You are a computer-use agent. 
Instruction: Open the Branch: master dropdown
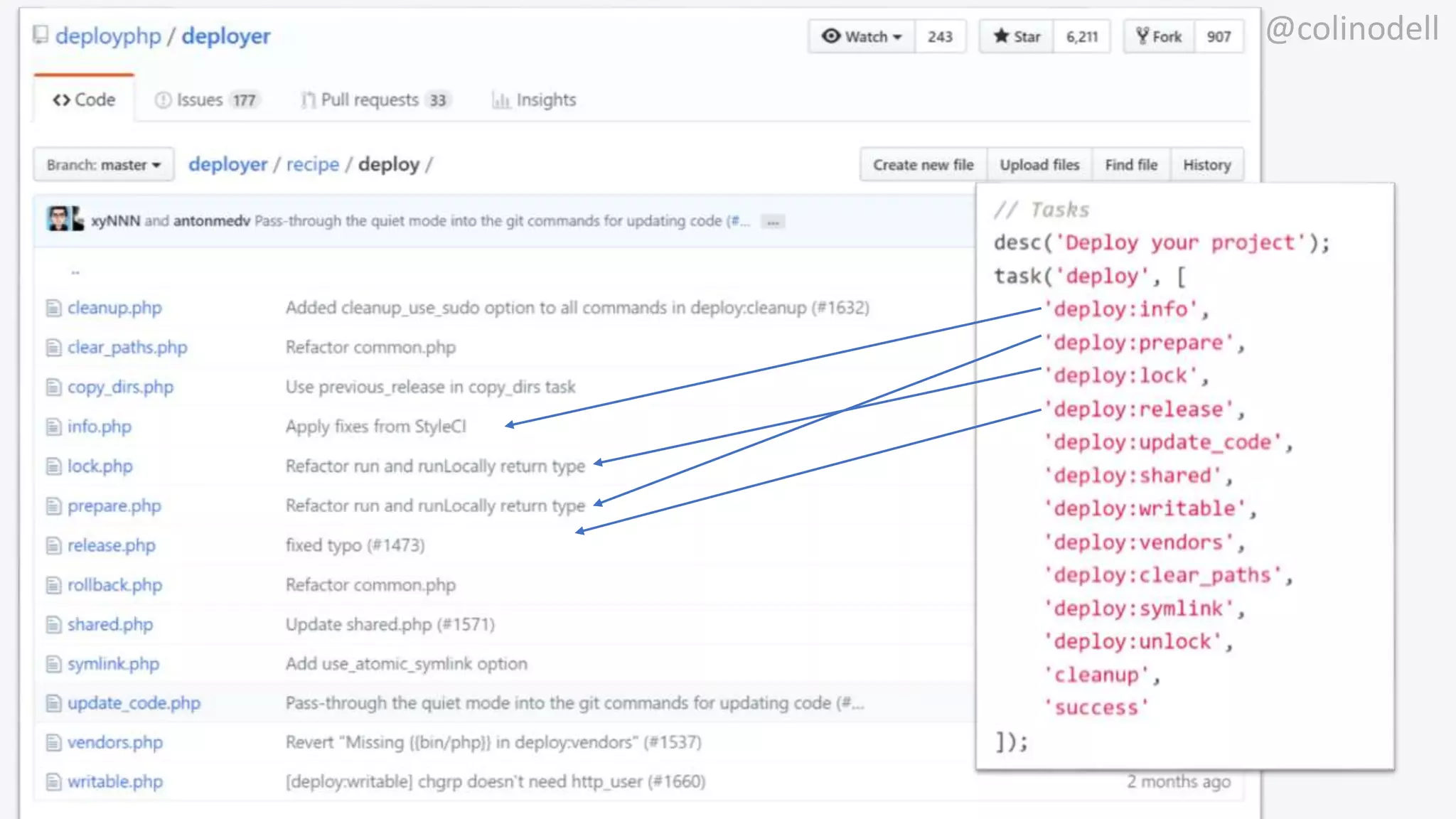[x=103, y=165]
